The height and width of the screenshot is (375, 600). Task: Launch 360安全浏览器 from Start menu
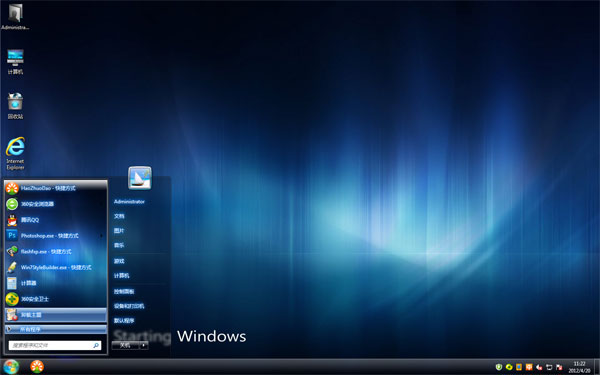56,204
